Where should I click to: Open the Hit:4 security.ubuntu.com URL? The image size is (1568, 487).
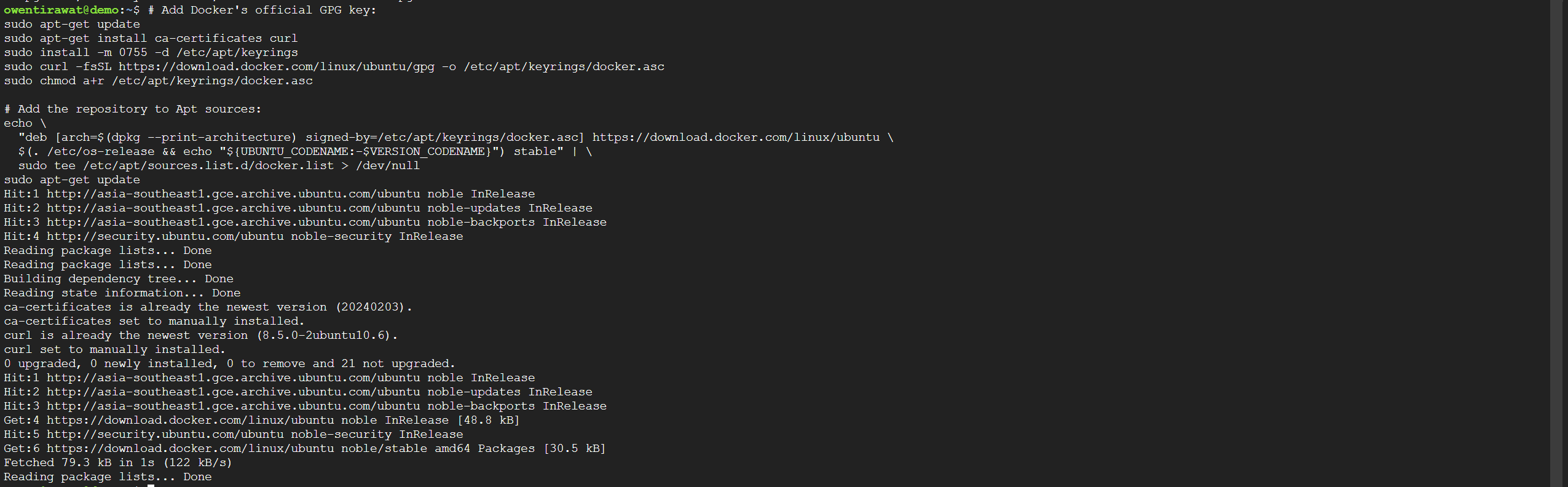pos(165,236)
